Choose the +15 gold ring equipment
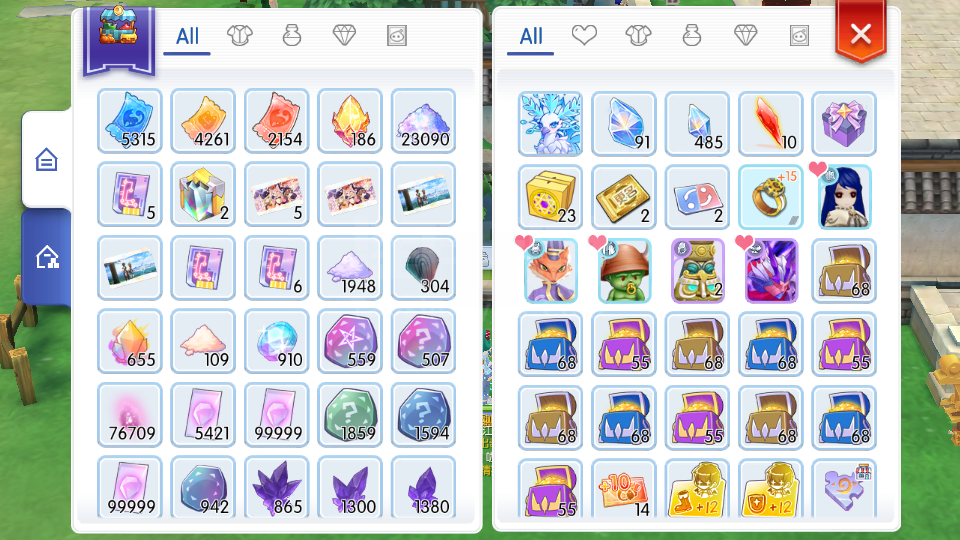 (770, 197)
